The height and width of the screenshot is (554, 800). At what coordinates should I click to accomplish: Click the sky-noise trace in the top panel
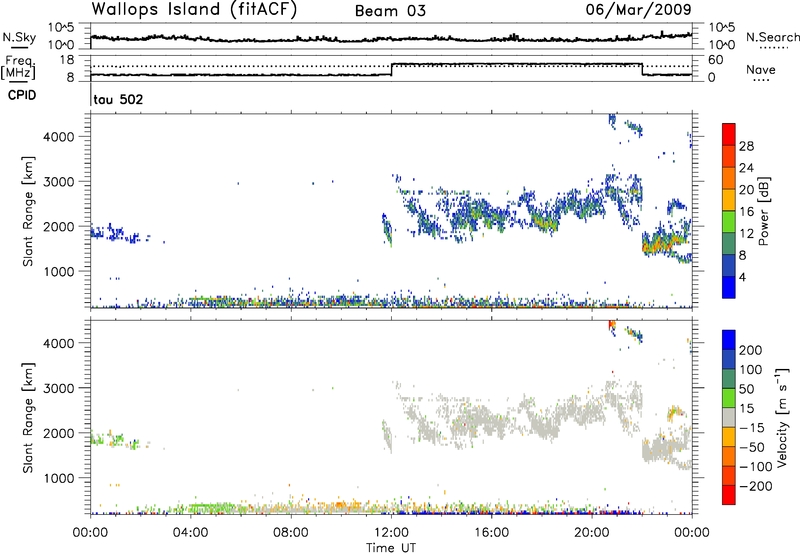click(x=391, y=38)
